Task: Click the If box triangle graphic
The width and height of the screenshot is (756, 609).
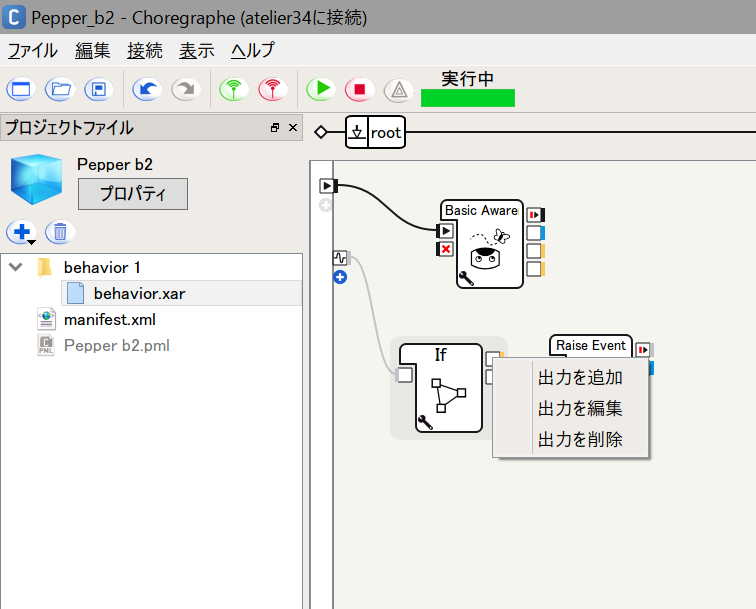Action: point(448,396)
